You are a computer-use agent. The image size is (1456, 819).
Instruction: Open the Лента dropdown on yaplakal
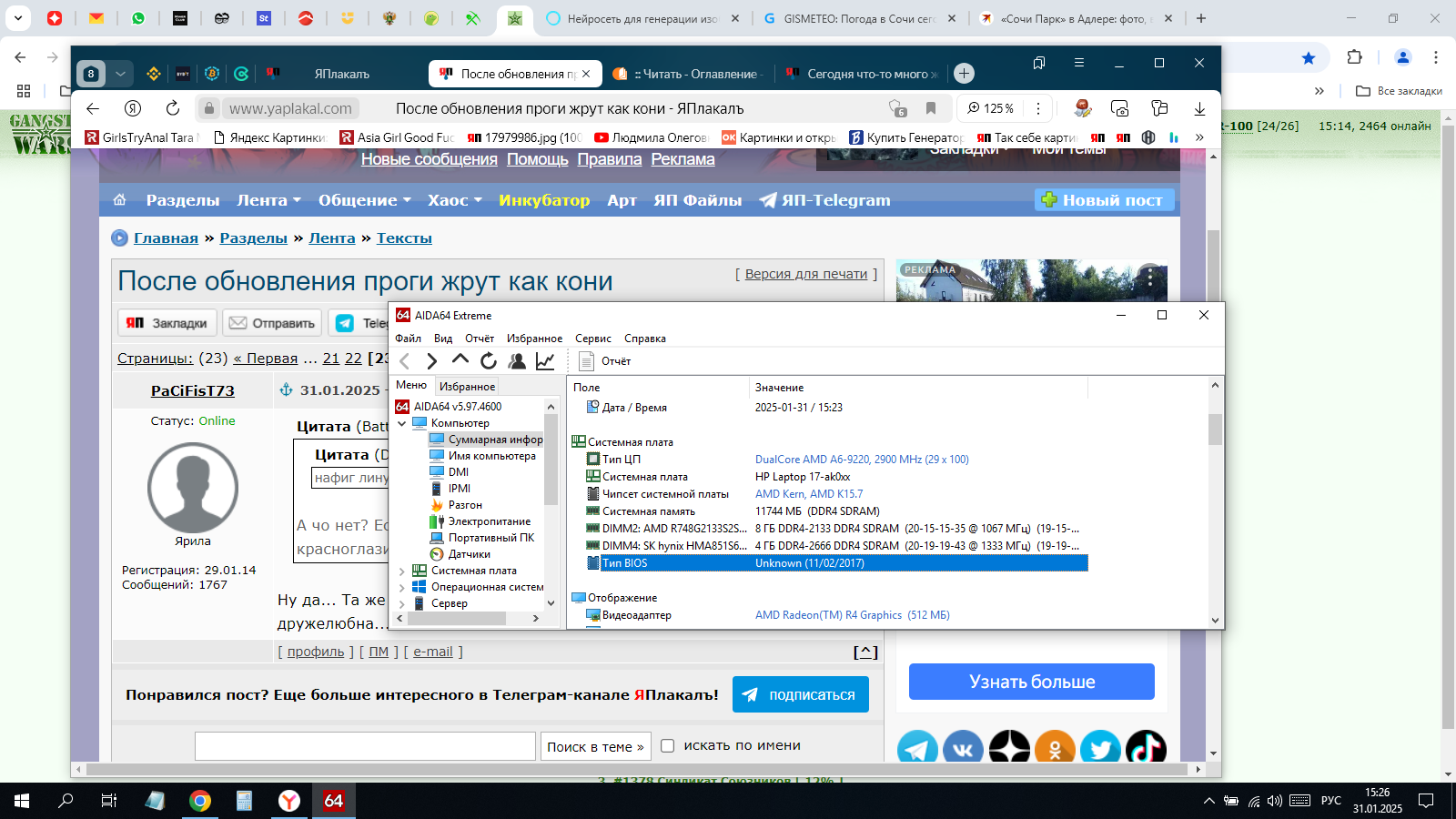pyautogui.click(x=268, y=200)
